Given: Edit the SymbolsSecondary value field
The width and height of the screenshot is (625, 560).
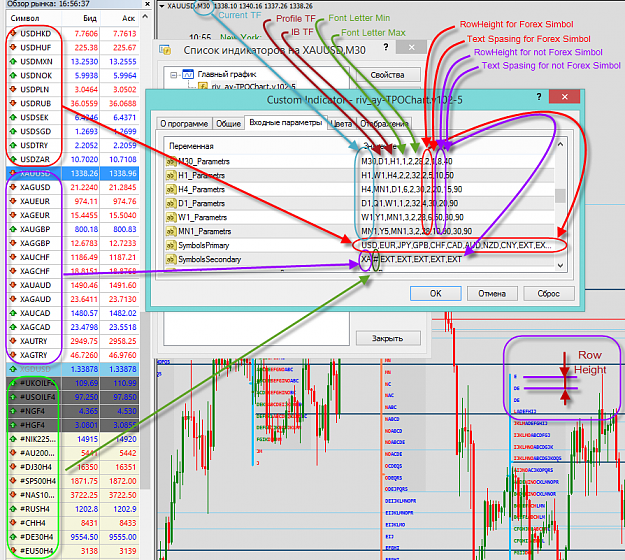Looking at the screenshot, I should 456,259.
